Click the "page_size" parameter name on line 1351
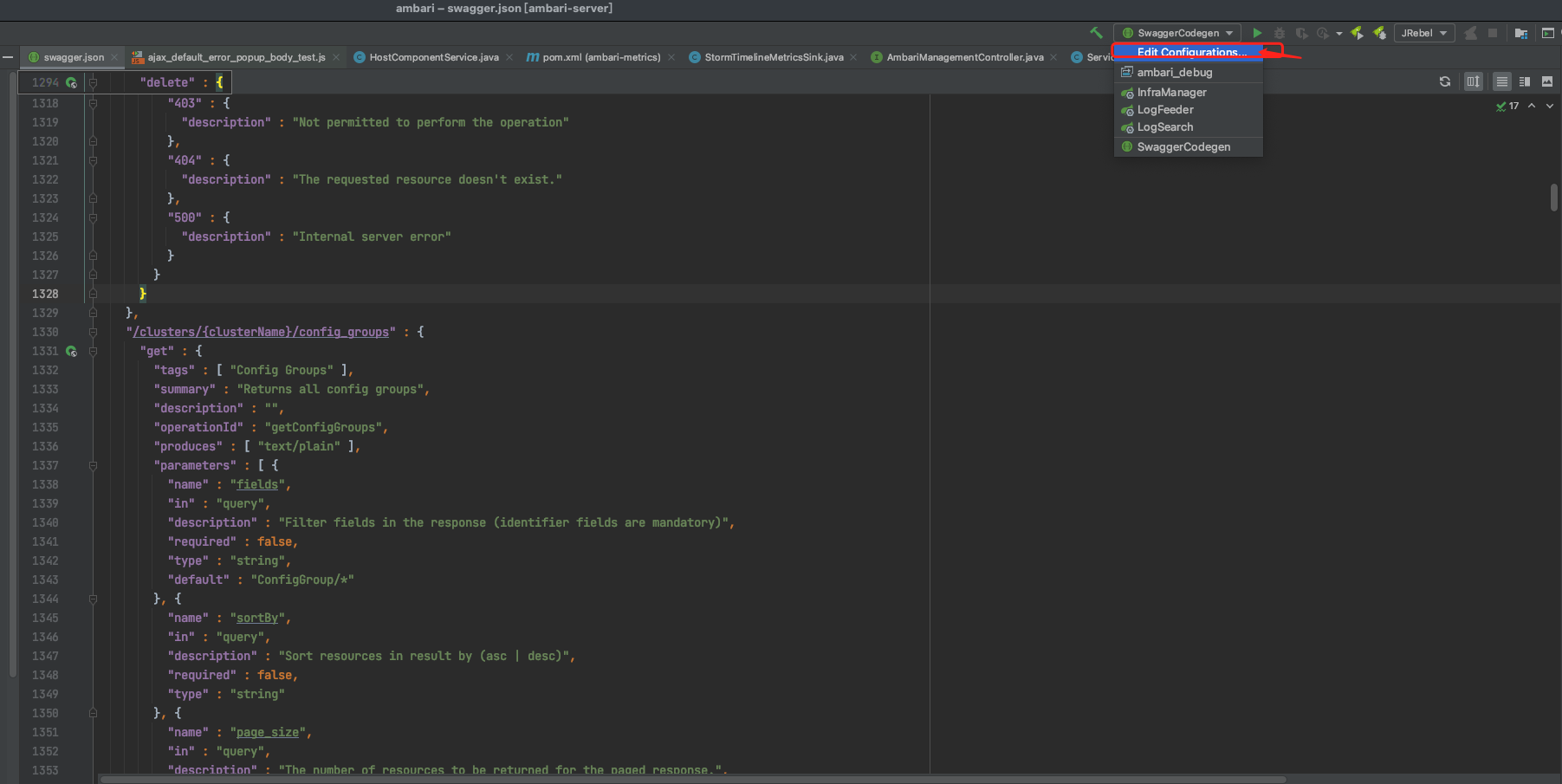1562x784 pixels. pos(268,732)
